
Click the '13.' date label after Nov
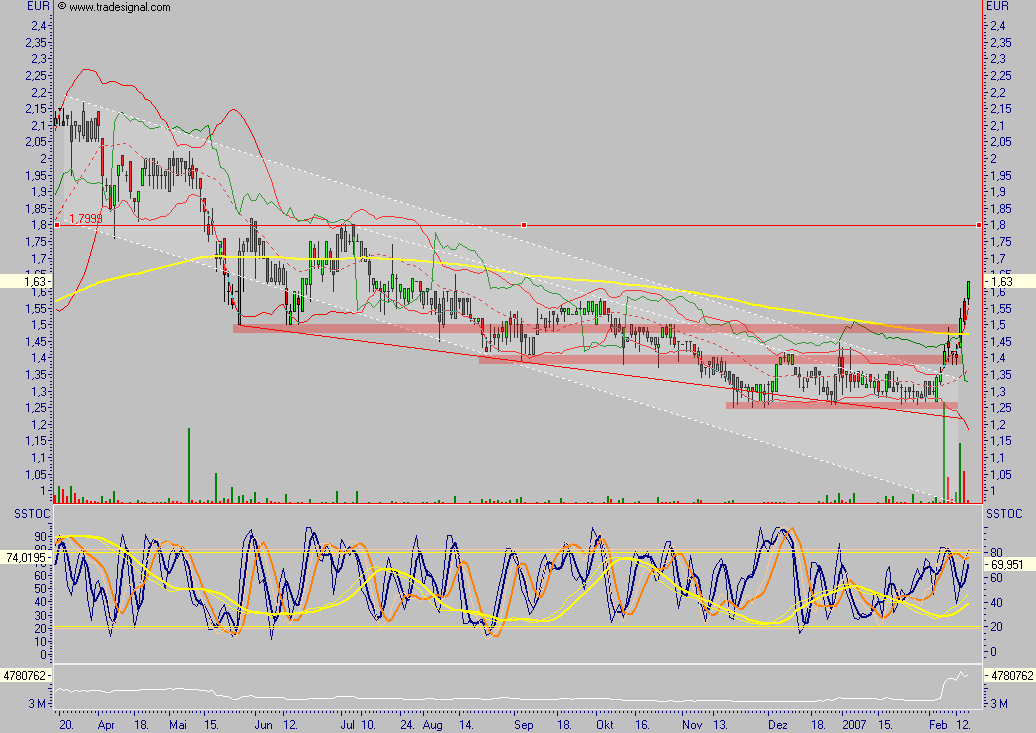(x=720, y=724)
